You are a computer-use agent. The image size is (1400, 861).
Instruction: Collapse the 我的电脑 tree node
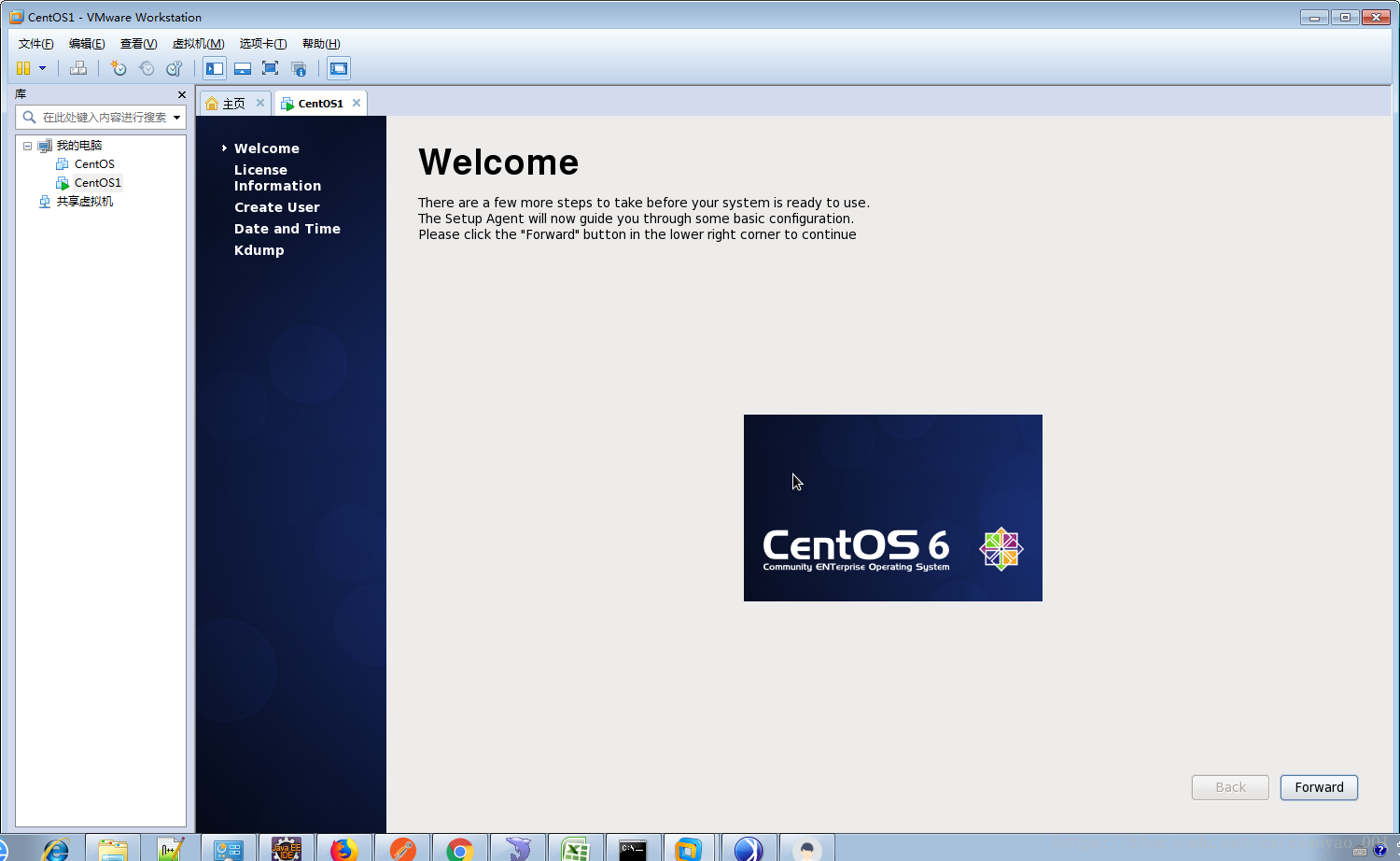pyautogui.click(x=27, y=146)
